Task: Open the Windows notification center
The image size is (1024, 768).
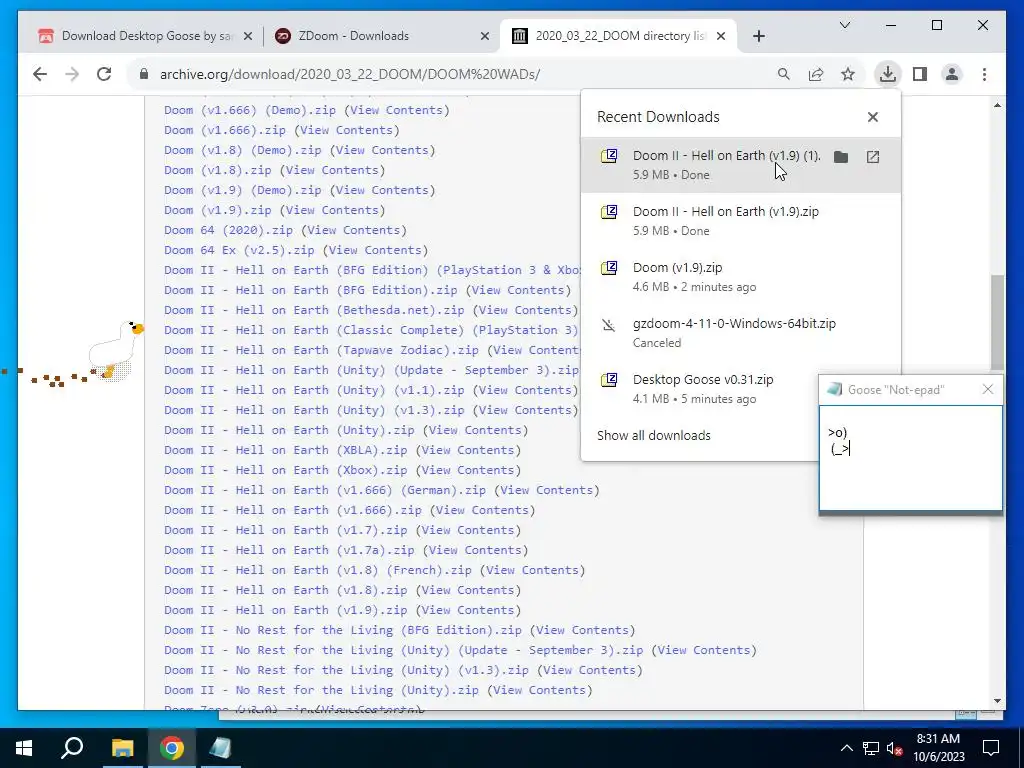Action: 991,748
